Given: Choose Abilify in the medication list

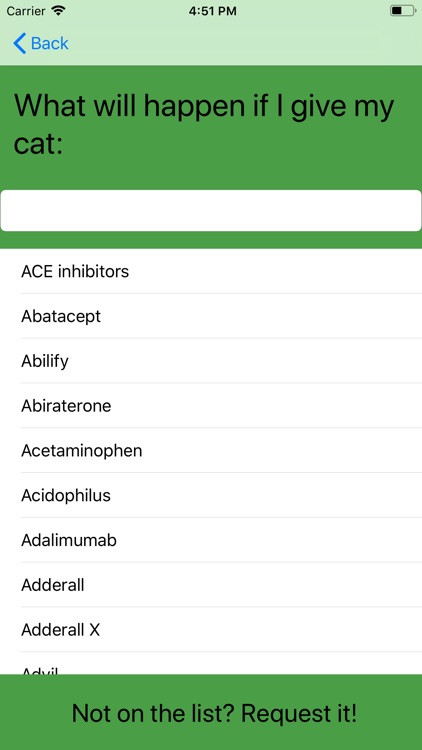Looking at the screenshot, I should pyautogui.click(x=211, y=361).
